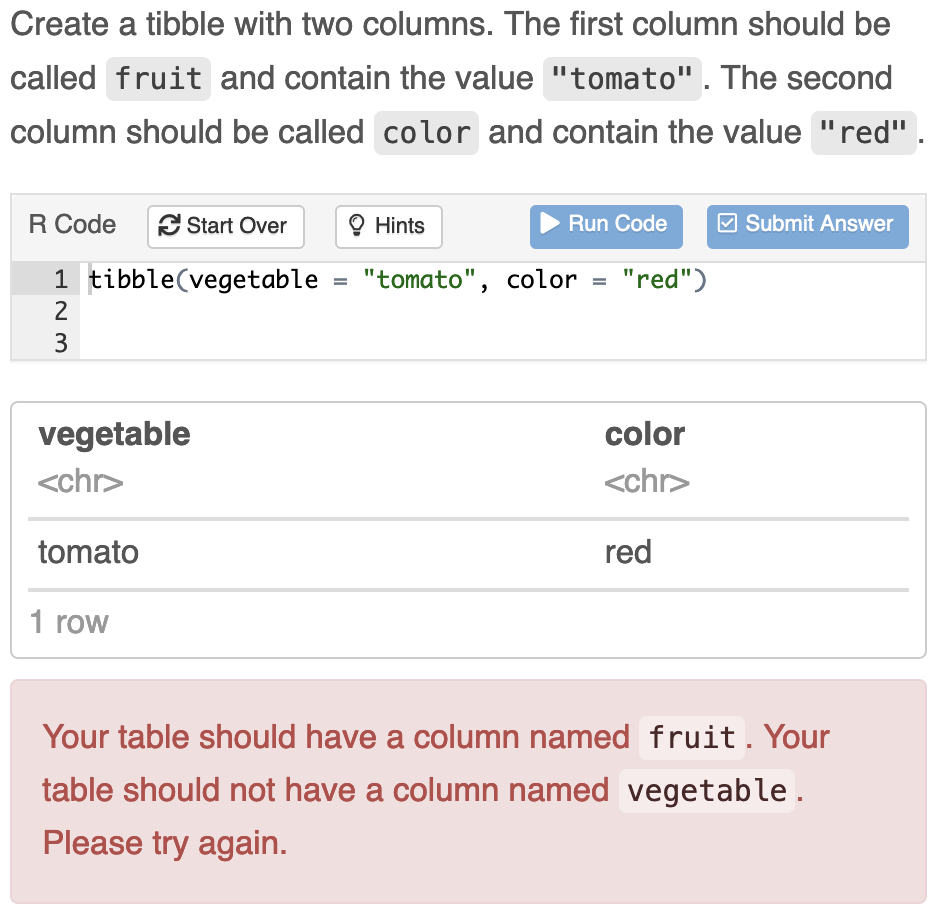The image size is (938, 916).
Task: Click line number 3 in editor gutter
Action: (x=60, y=343)
